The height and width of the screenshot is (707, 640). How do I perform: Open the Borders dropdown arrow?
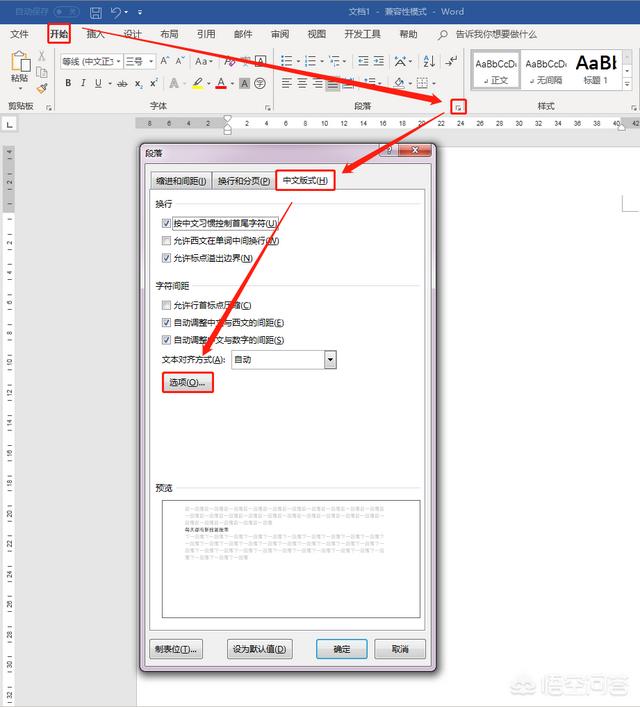click(x=434, y=84)
